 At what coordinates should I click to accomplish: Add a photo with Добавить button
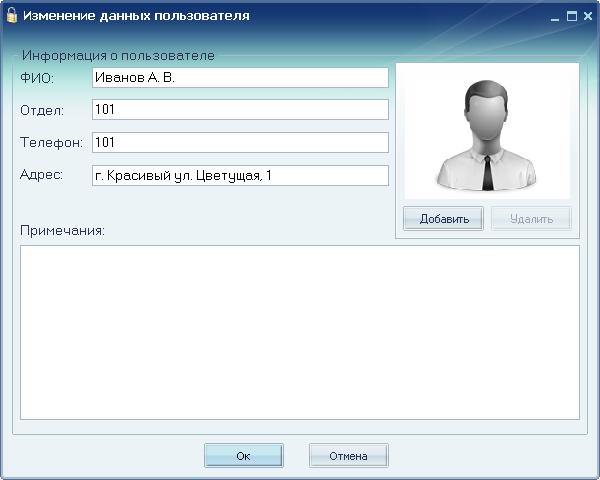point(443,219)
